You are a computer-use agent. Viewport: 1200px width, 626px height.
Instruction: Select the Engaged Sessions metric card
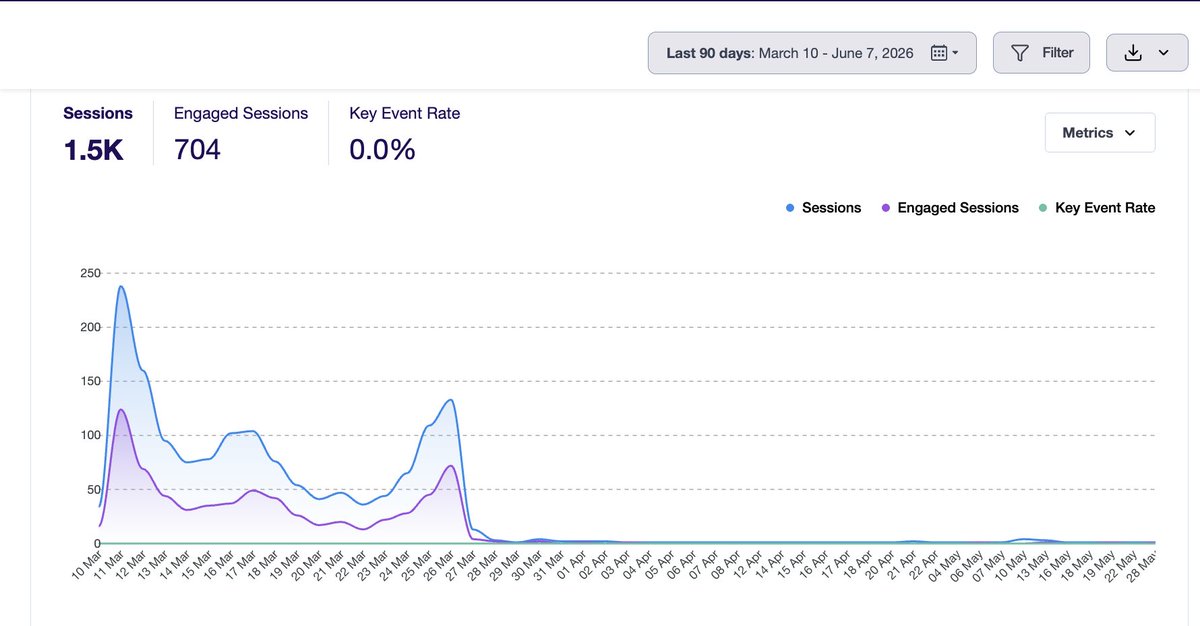point(241,132)
